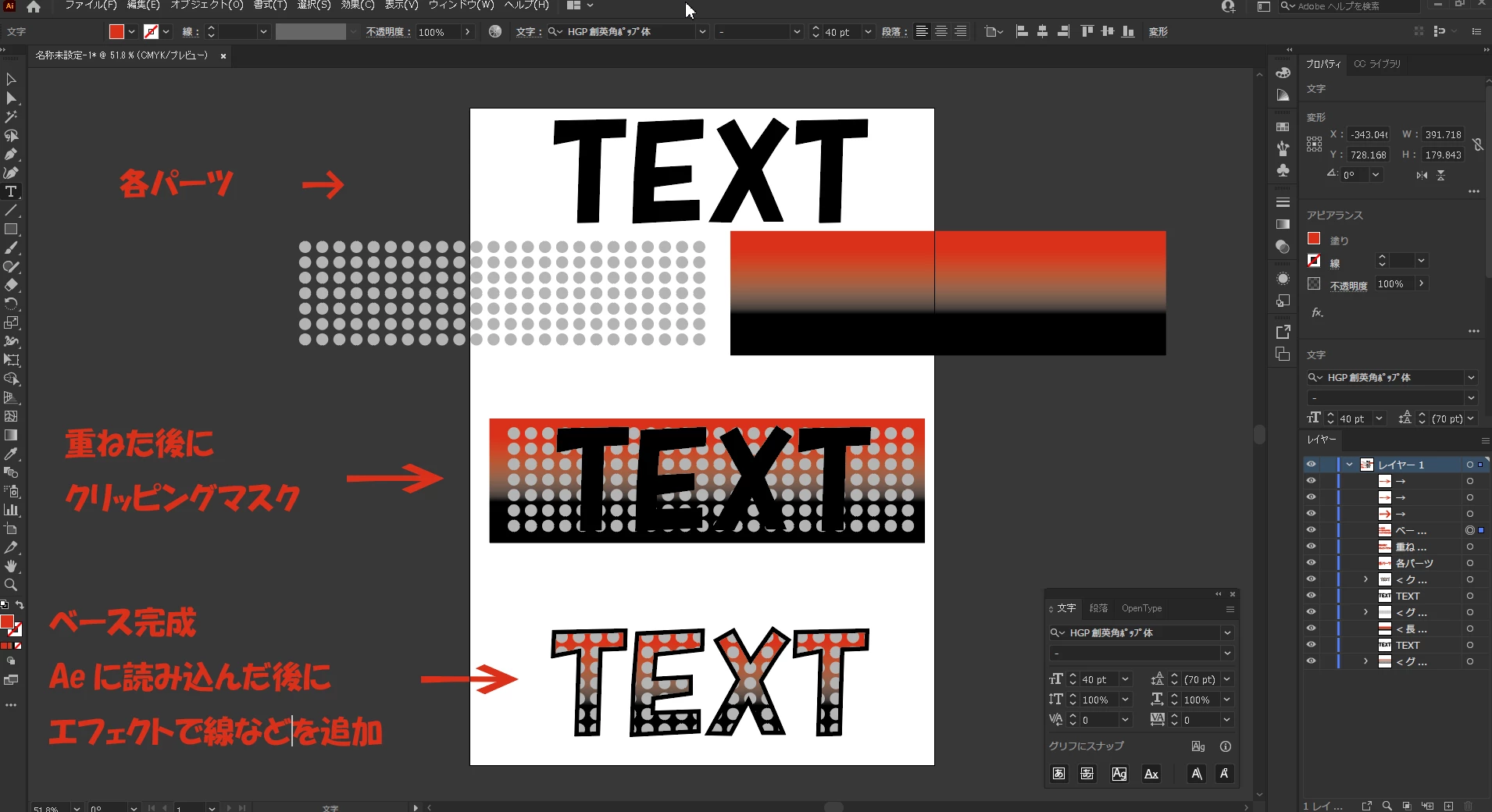Open the ウィンドウ(W) menu
The width and height of the screenshot is (1492, 812).
(x=462, y=5)
